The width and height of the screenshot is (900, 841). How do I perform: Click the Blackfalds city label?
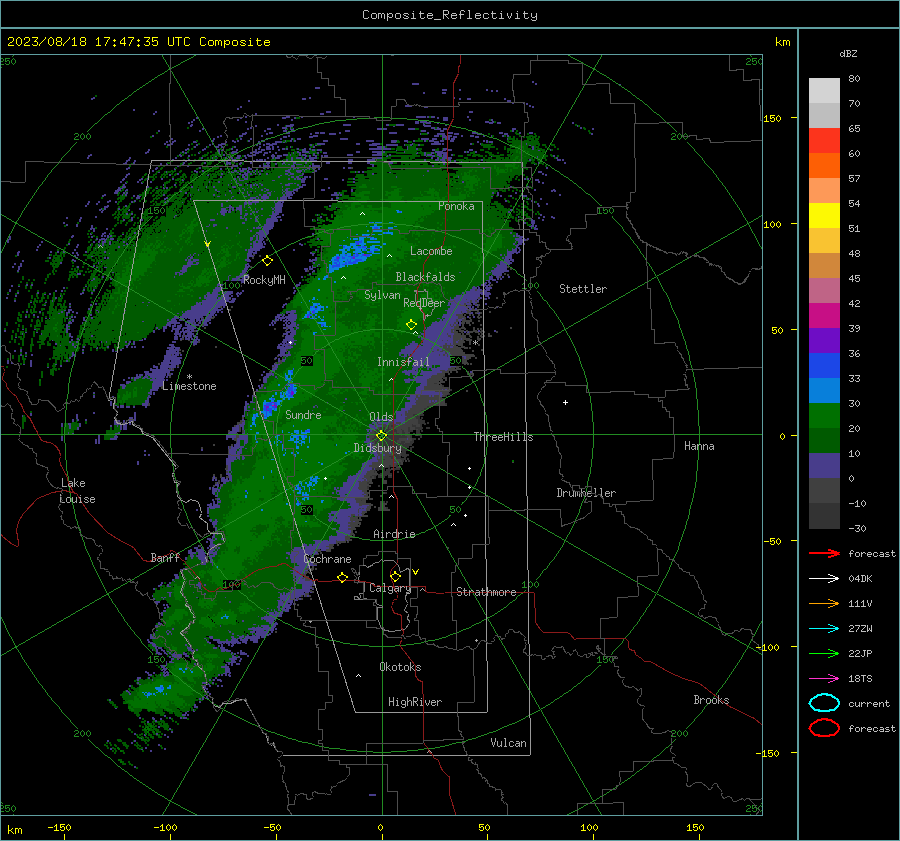(x=425, y=277)
